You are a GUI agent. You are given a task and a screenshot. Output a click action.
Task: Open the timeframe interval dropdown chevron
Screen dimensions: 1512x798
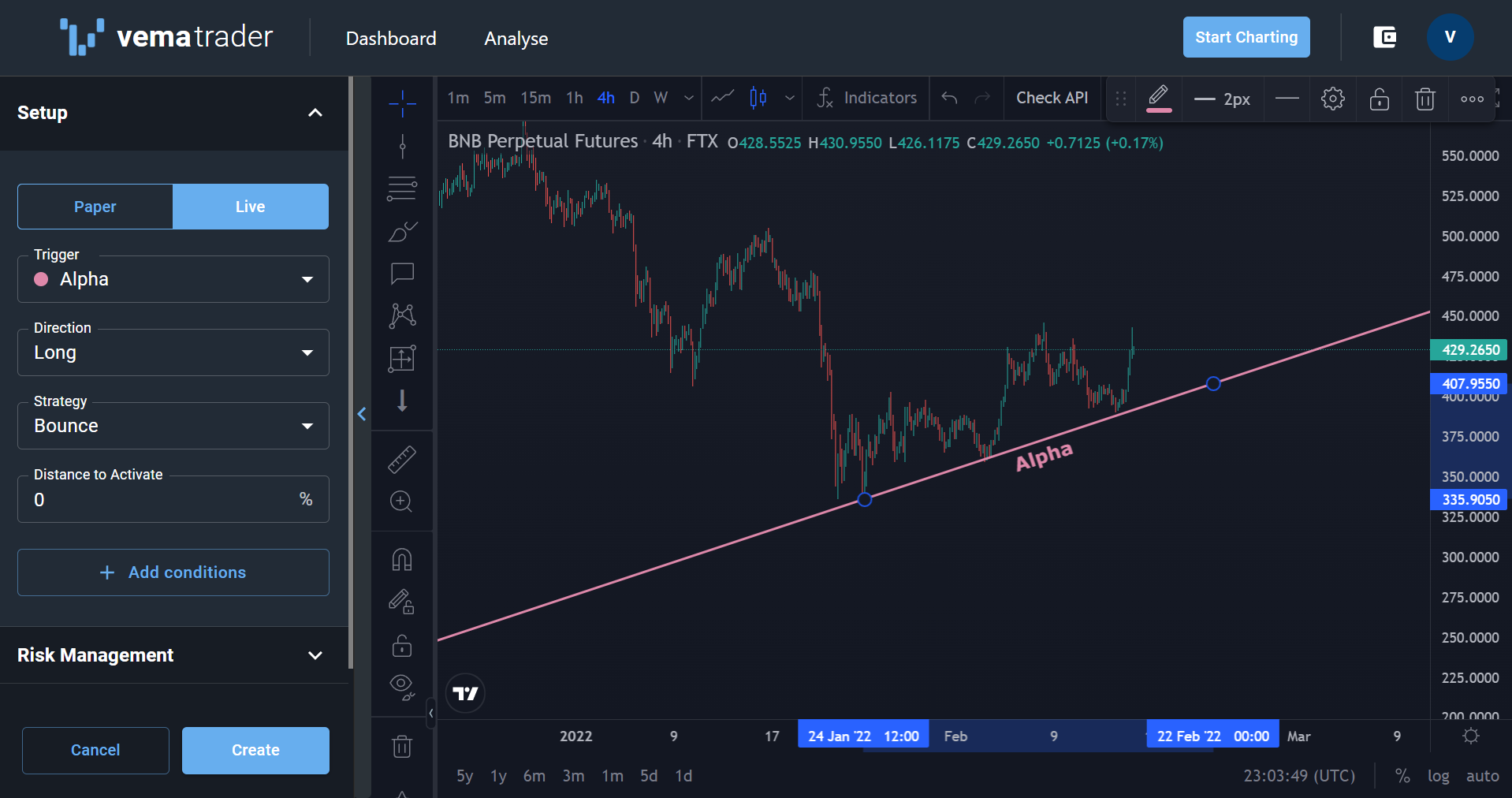pyautogui.click(x=688, y=98)
